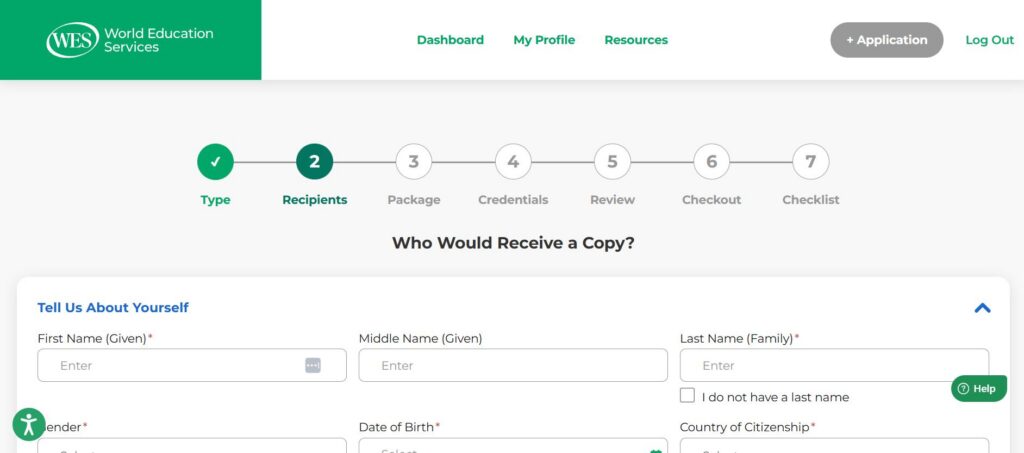The height and width of the screenshot is (453, 1024).
Task: Click the + Application button
Action: coord(886,40)
